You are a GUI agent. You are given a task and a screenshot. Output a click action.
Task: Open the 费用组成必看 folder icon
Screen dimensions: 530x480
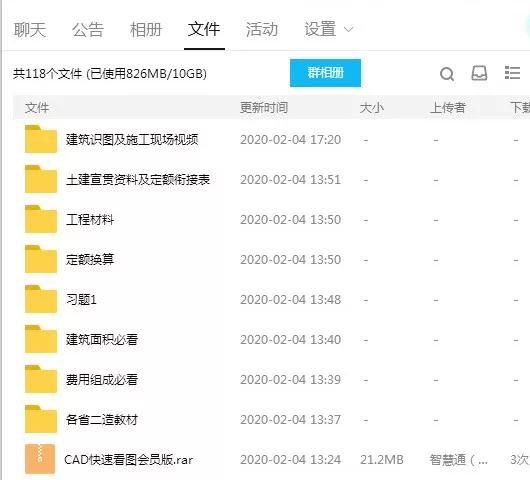tap(41, 379)
